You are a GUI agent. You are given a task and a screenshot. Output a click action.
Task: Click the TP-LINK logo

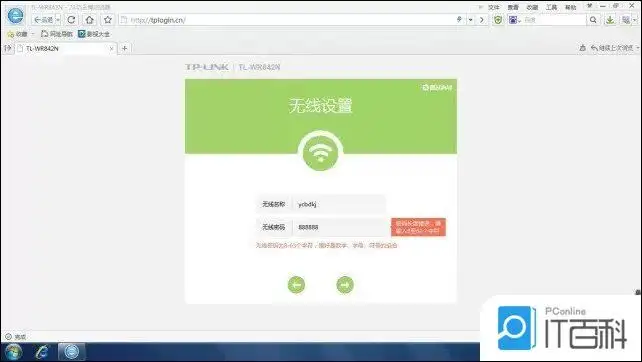(206, 67)
